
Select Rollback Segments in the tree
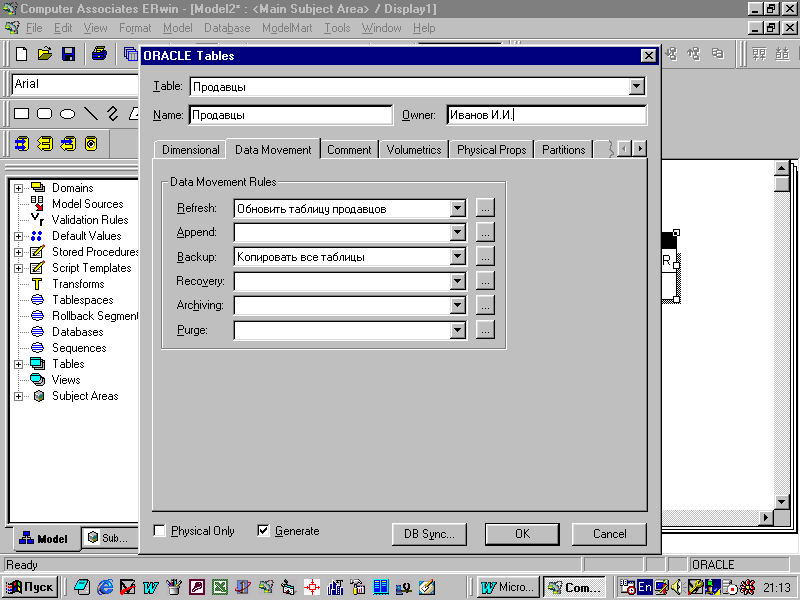[x=95, y=316]
